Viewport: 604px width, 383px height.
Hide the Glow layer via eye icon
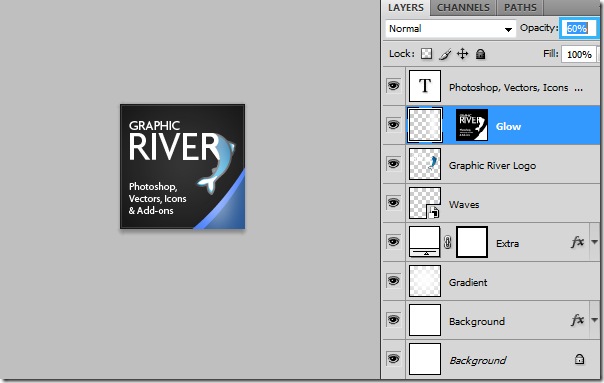[x=393, y=125]
